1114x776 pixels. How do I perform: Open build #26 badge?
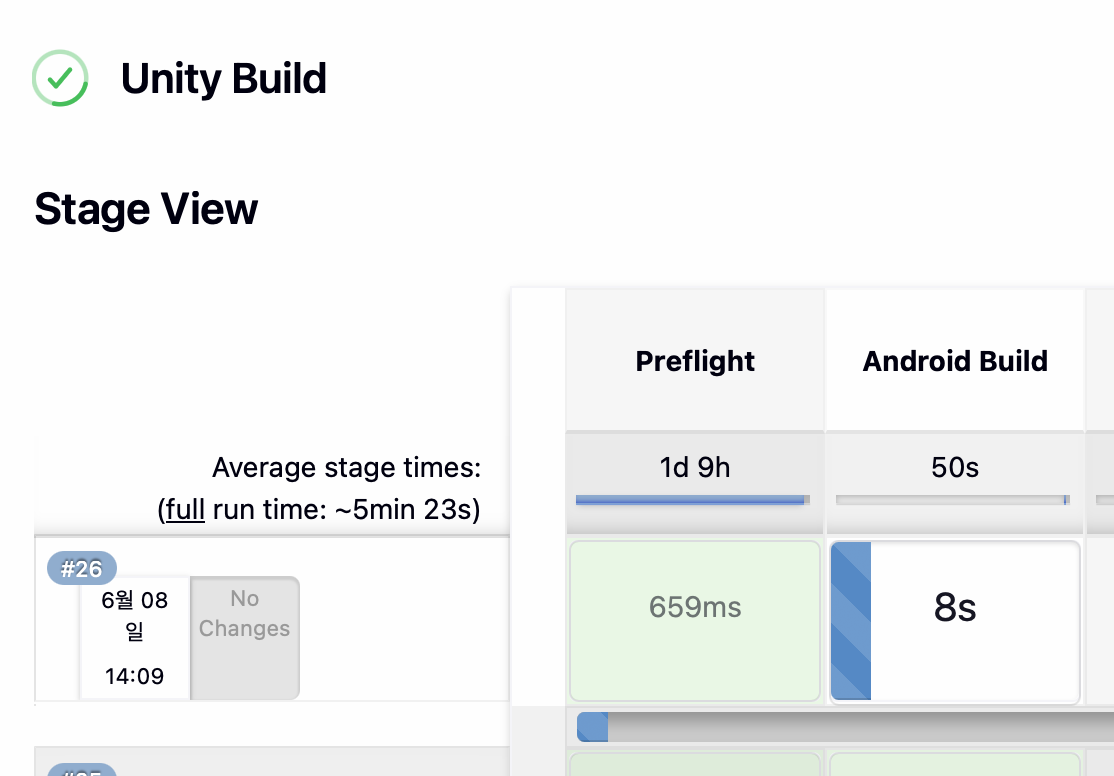click(82, 568)
